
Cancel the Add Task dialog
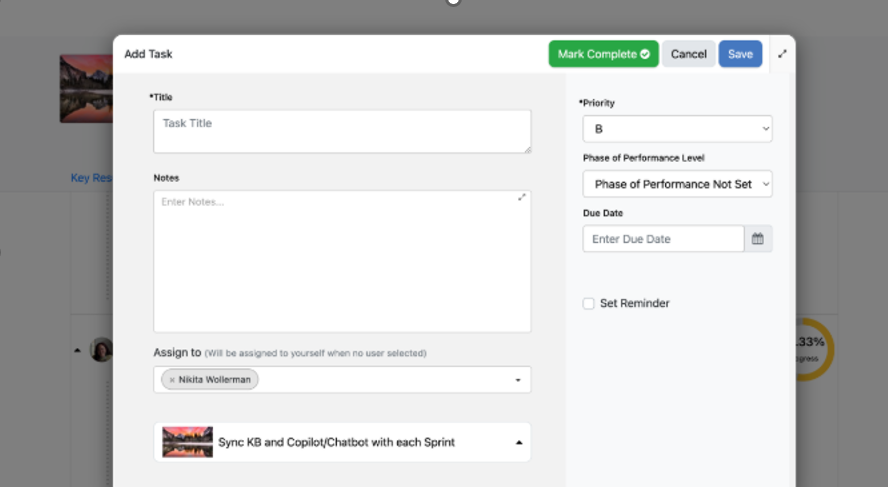[689, 54]
